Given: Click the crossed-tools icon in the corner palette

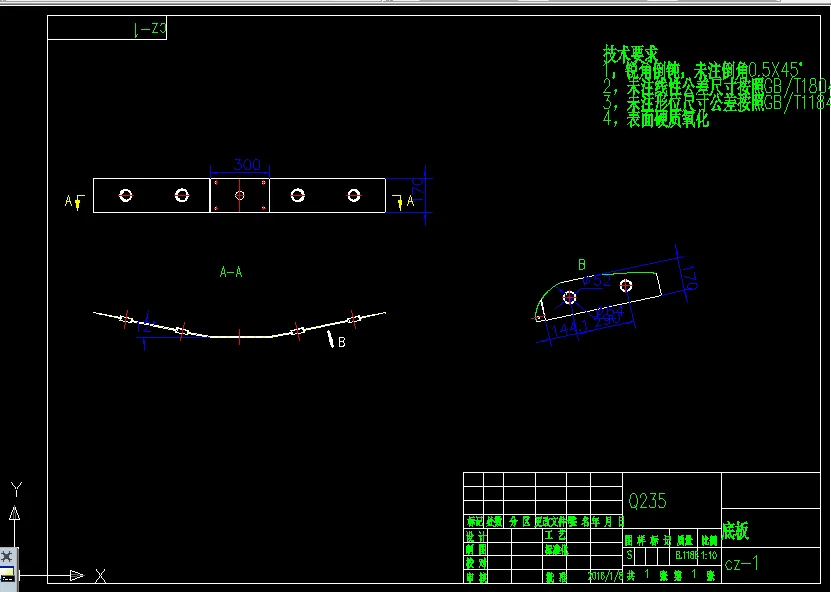Looking at the screenshot, I should (x=7, y=556).
